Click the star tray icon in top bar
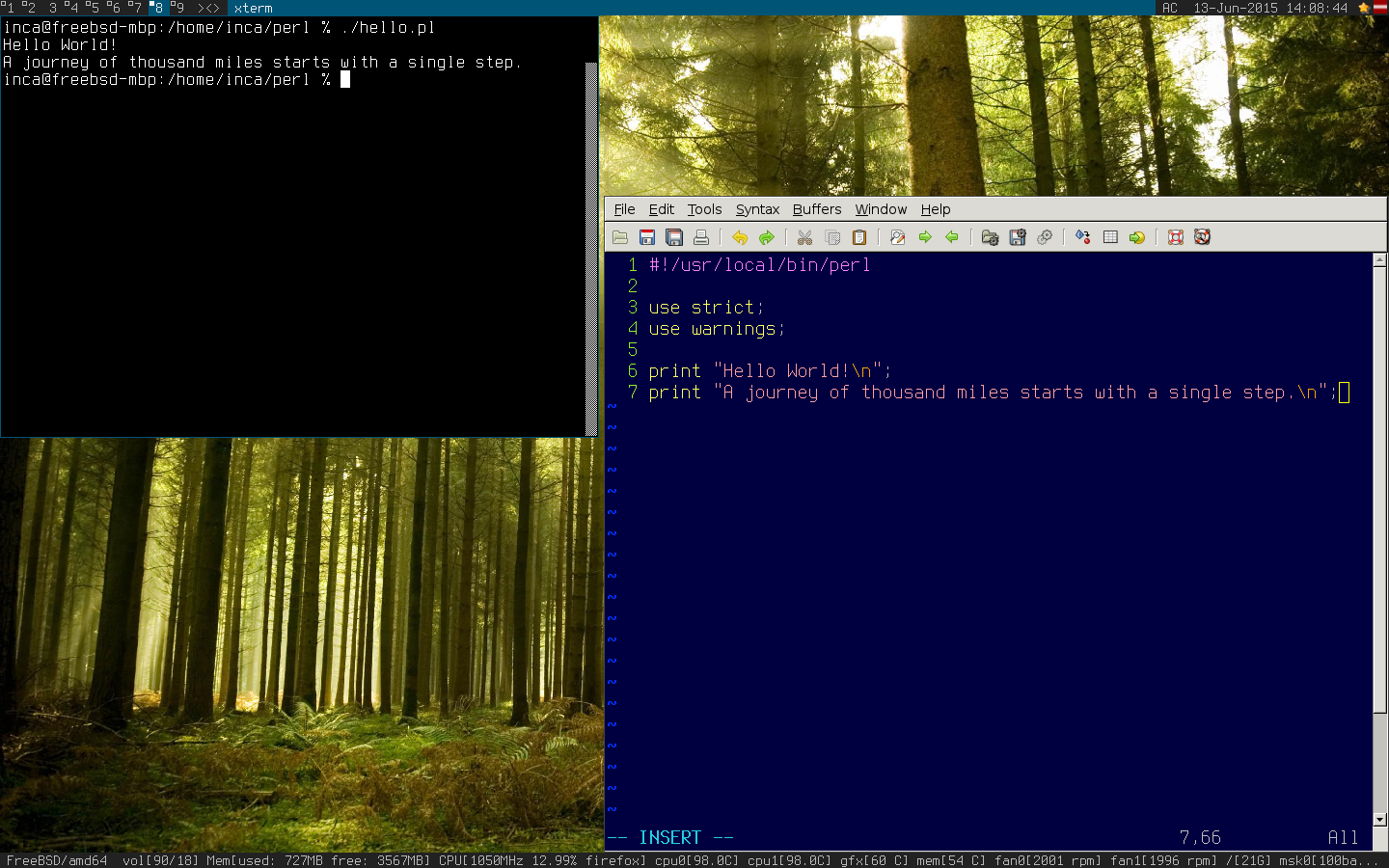 (x=1364, y=8)
